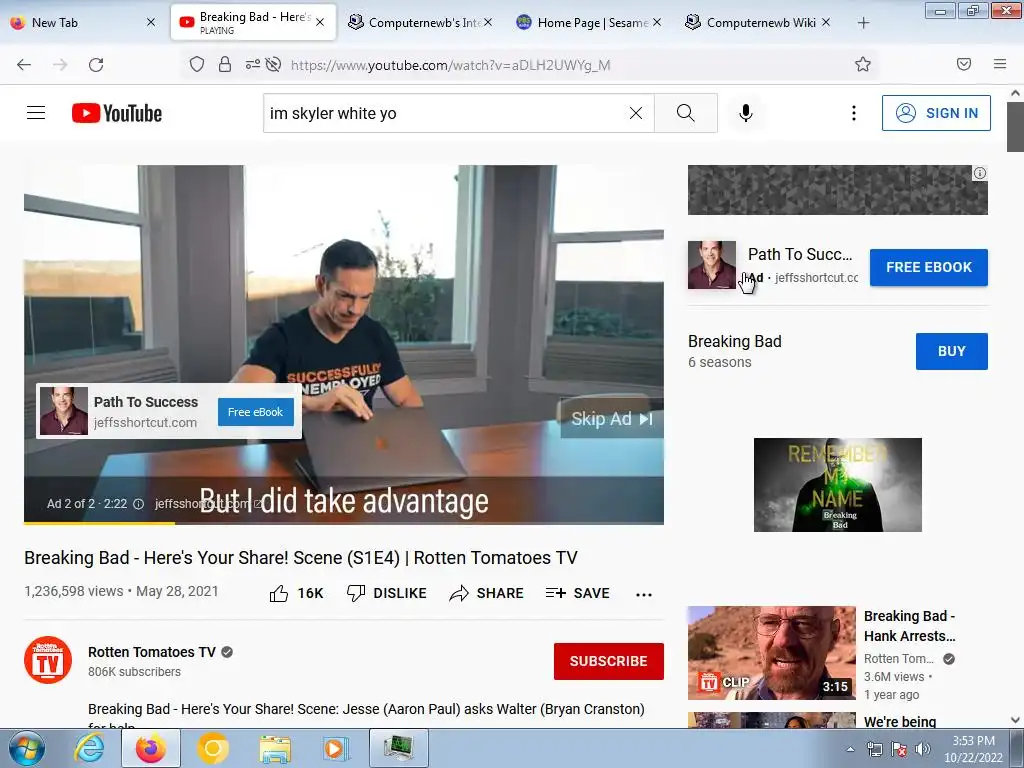The height and width of the screenshot is (768, 1024).
Task: Open the ad info icon on sidebar banner
Action: click(x=980, y=173)
